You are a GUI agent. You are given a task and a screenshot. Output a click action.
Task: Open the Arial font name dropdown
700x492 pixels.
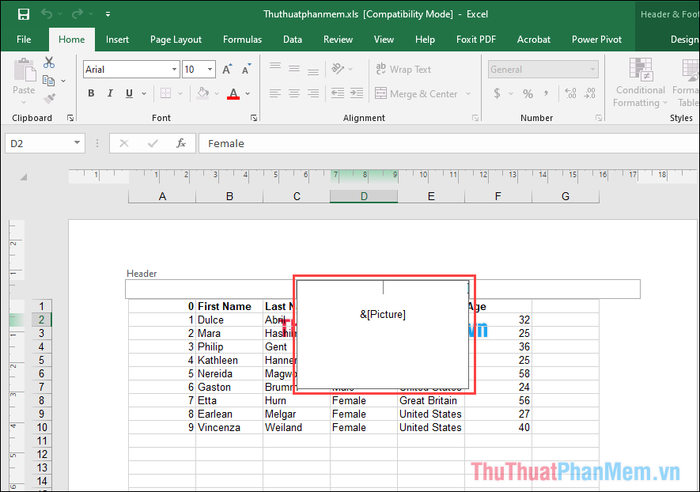coord(170,70)
